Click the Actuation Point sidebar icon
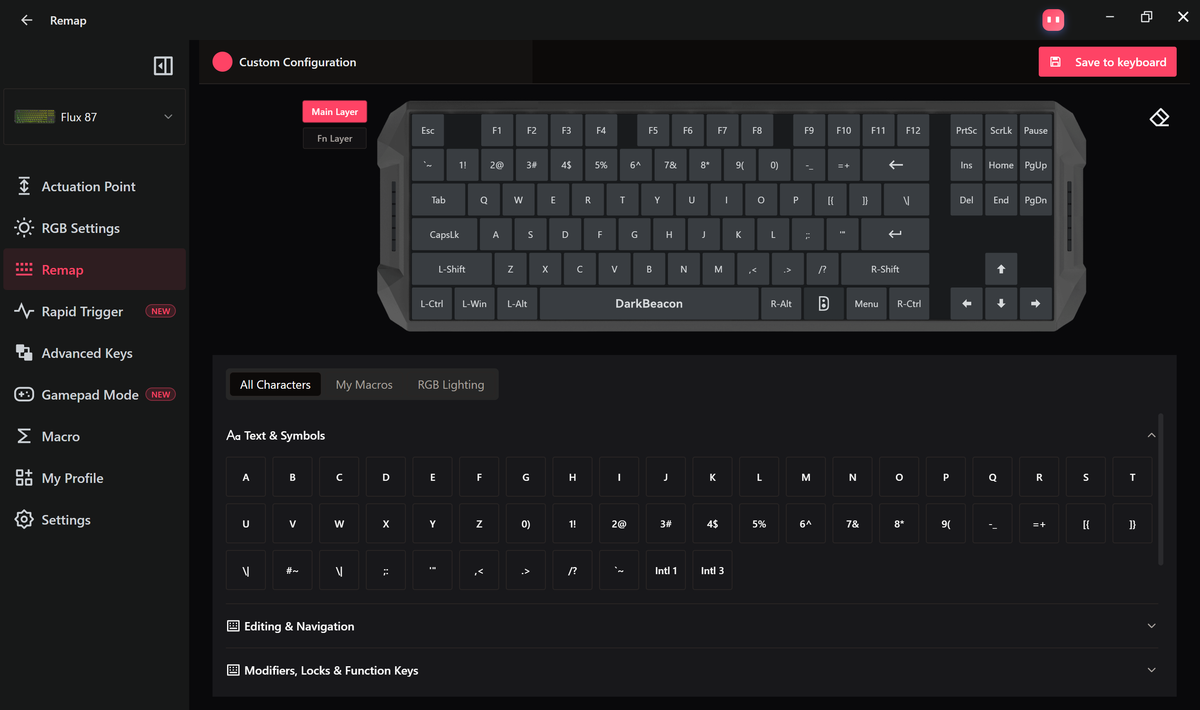The image size is (1200, 710). pyautogui.click(x=24, y=186)
